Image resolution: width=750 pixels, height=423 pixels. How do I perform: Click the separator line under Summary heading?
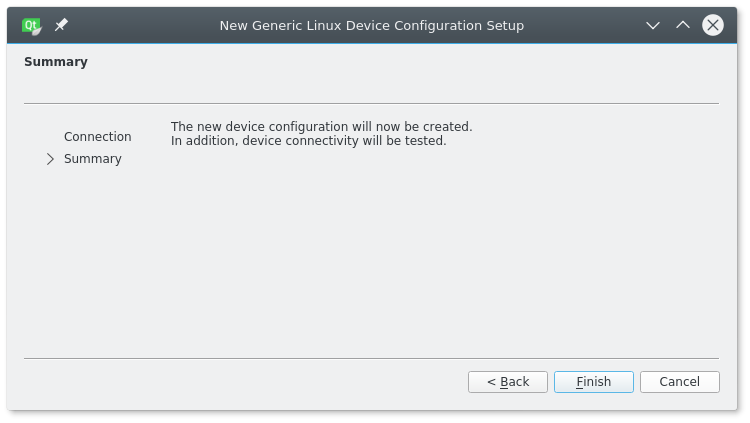(x=371, y=103)
